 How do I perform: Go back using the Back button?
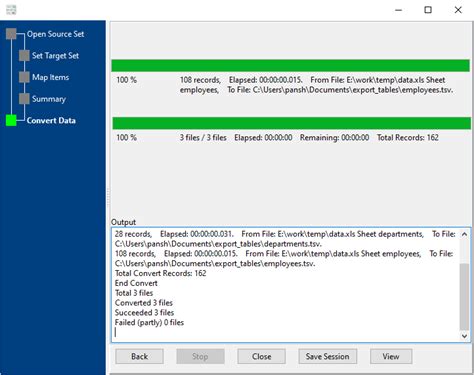pyautogui.click(x=139, y=357)
